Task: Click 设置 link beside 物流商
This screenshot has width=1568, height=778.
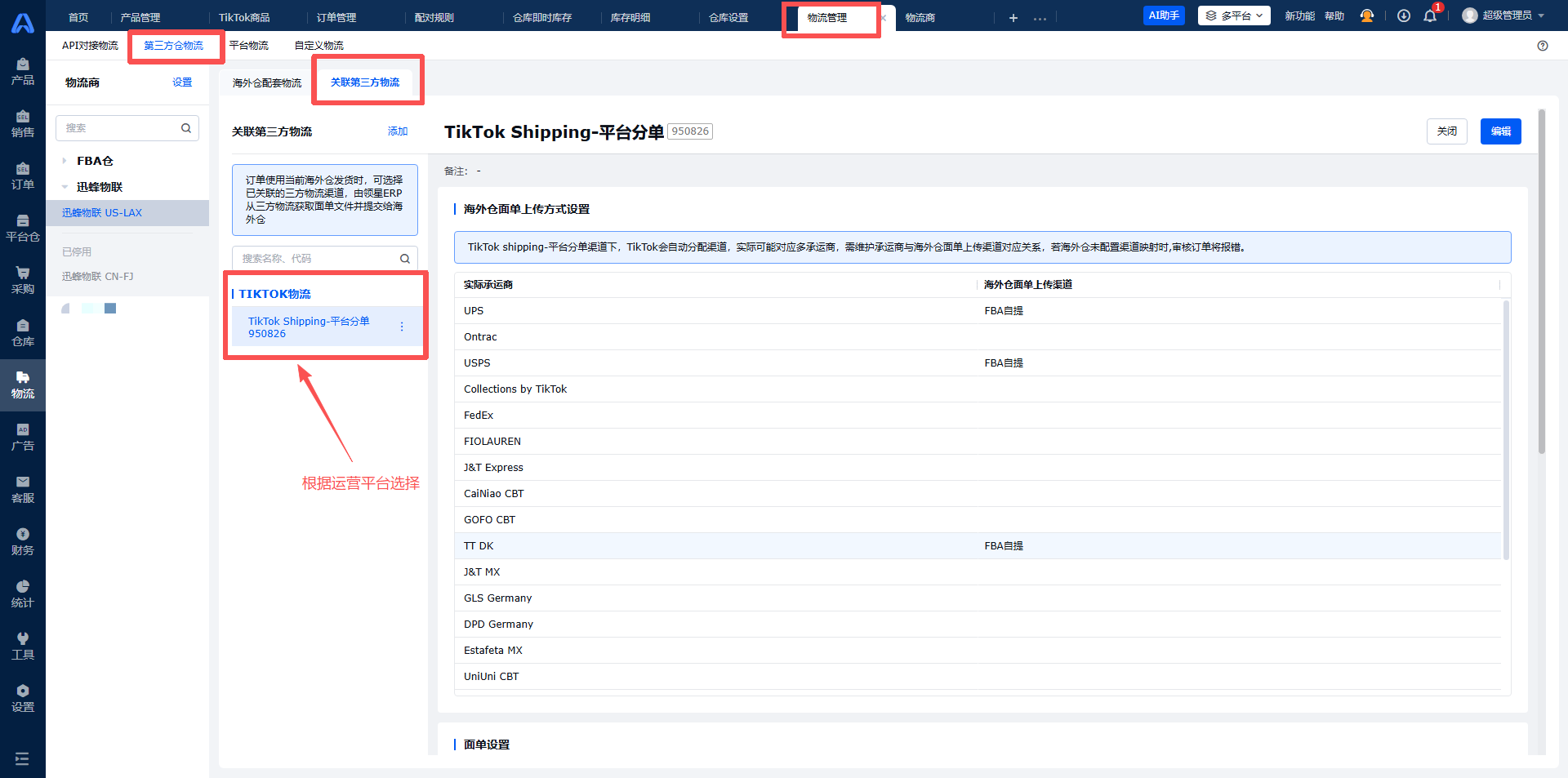Action: pyautogui.click(x=182, y=82)
